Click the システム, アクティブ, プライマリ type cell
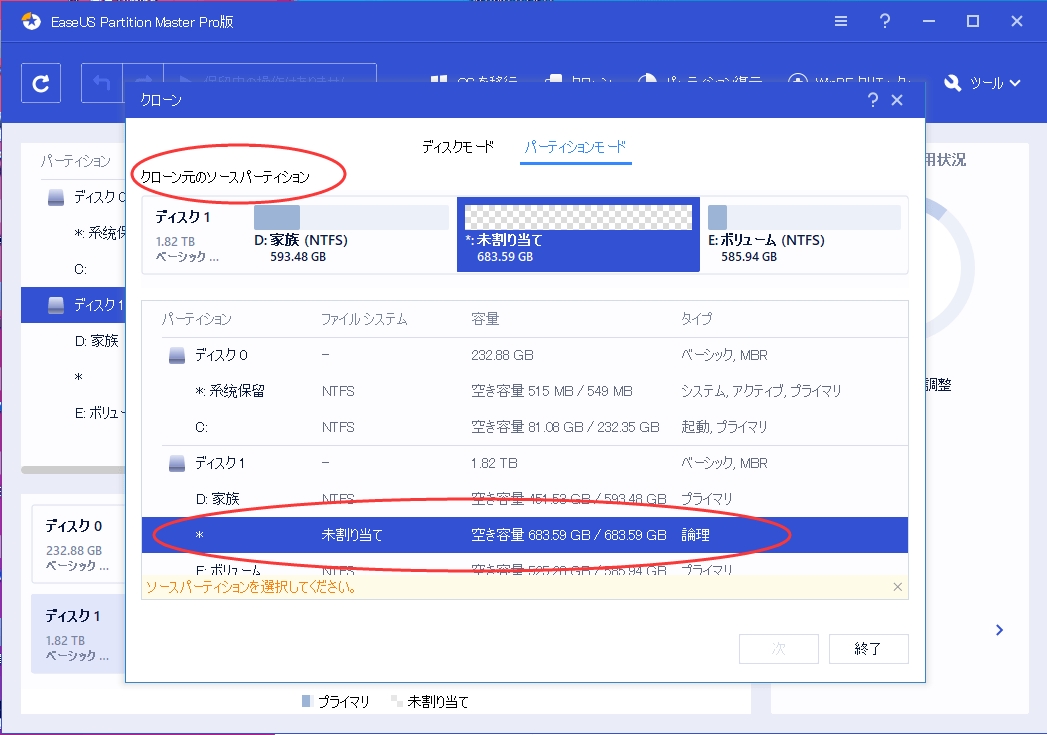The image size is (1047, 735). pos(761,391)
